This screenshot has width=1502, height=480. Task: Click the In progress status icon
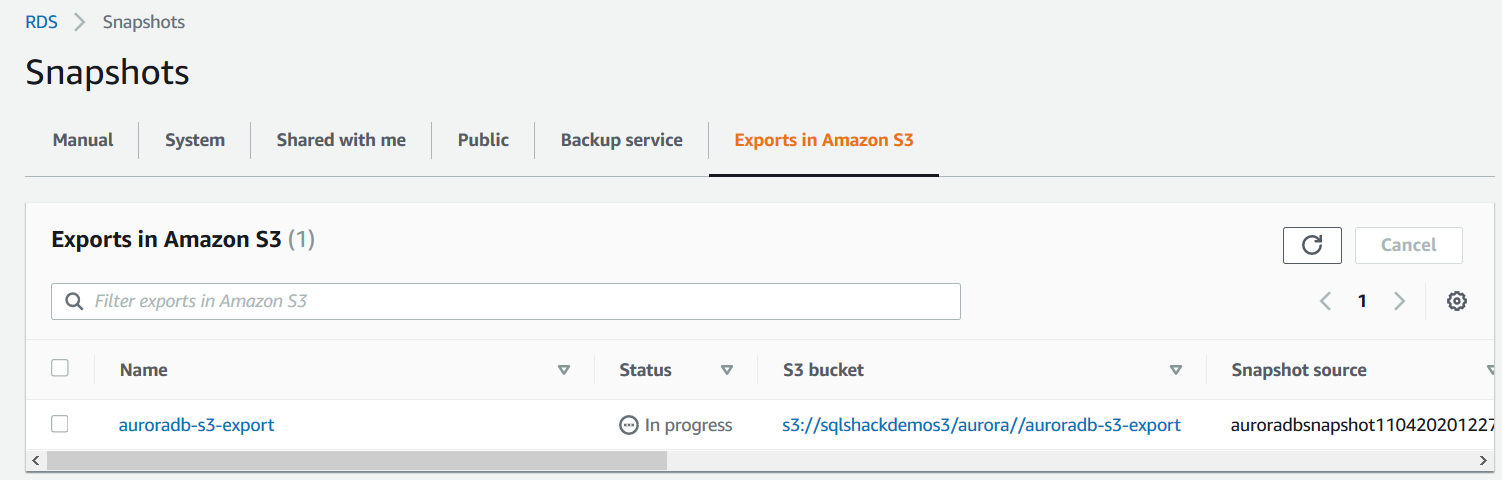[x=628, y=425]
